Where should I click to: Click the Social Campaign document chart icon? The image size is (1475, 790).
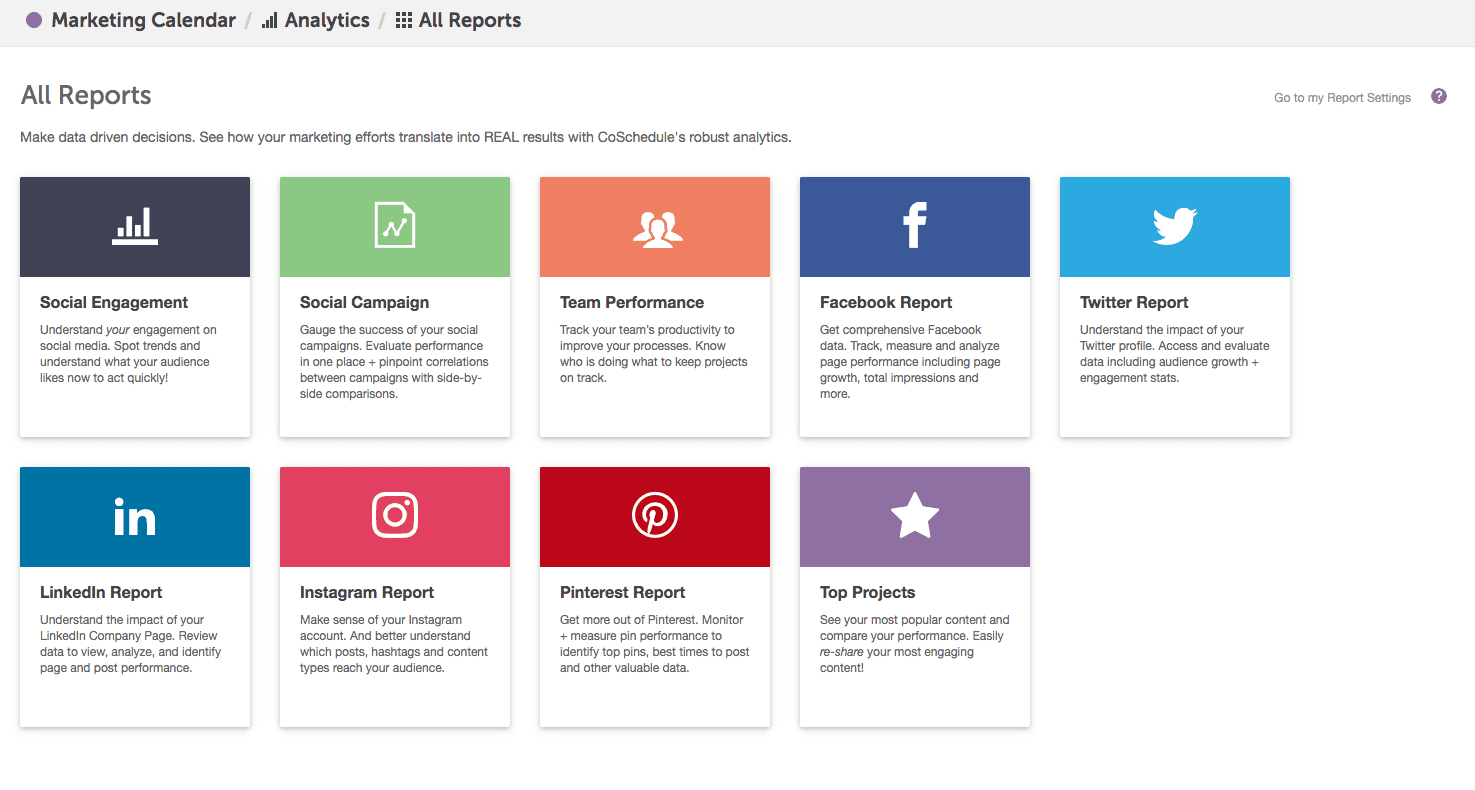coord(395,225)
